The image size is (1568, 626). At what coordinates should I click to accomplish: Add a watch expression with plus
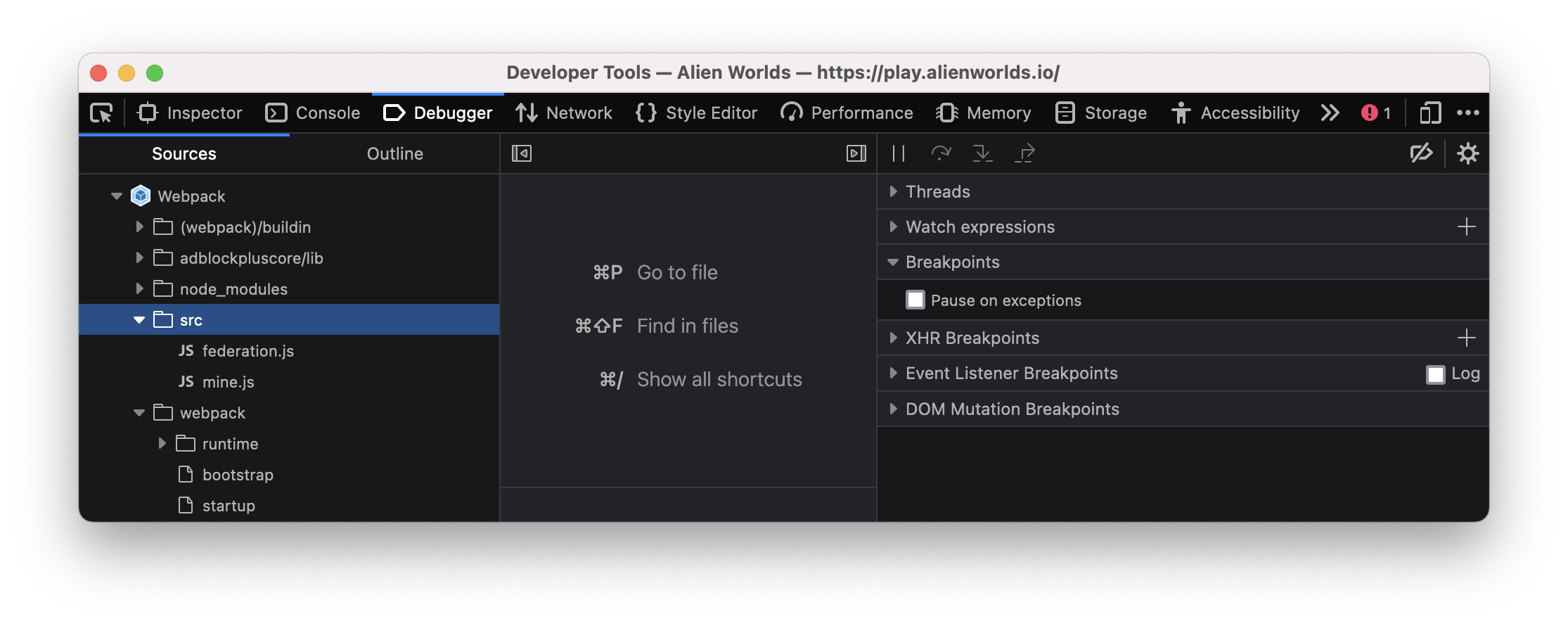(1466, 226)
